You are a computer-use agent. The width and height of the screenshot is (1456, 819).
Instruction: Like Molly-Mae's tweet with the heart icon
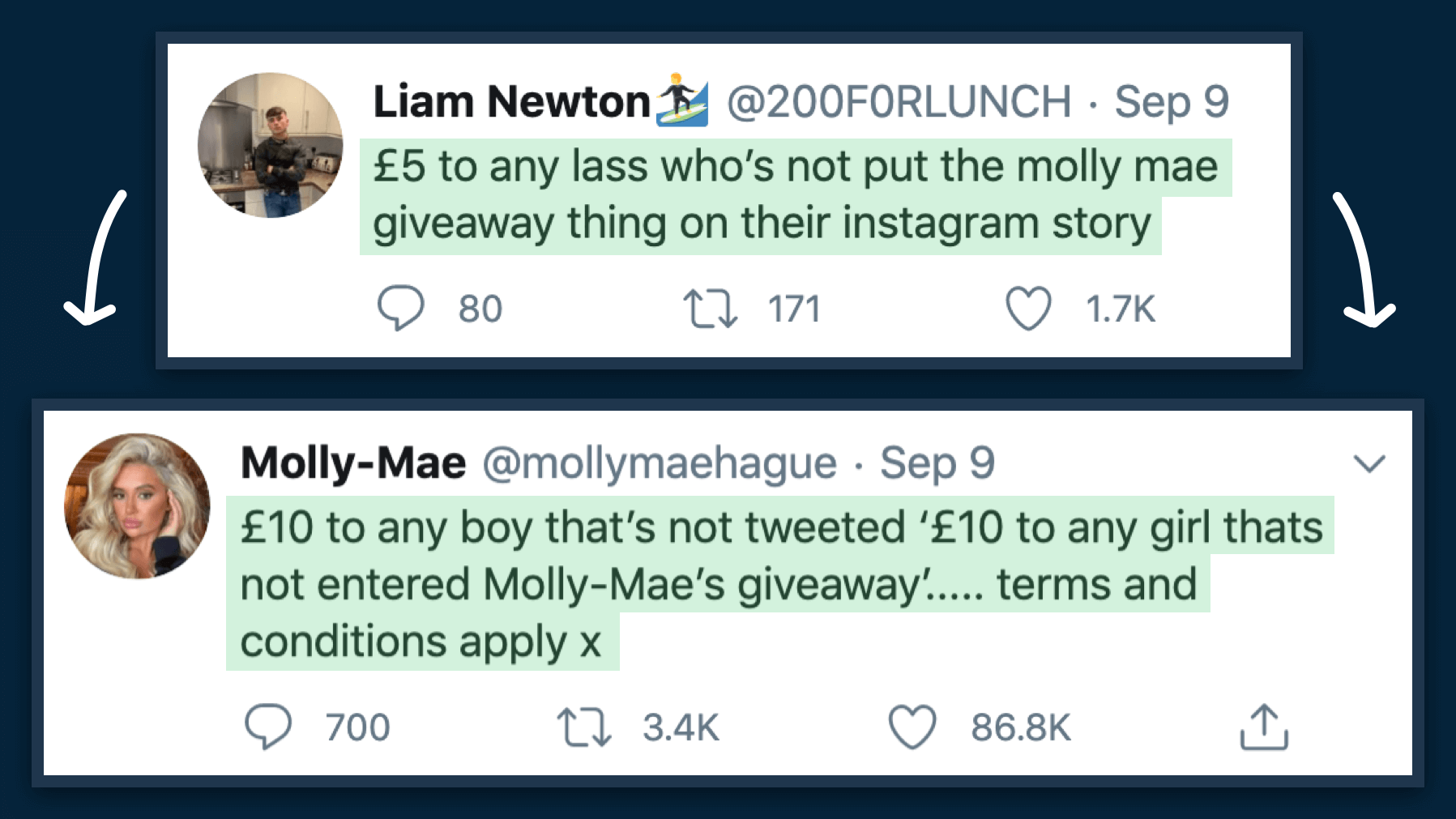click(912, 726)
